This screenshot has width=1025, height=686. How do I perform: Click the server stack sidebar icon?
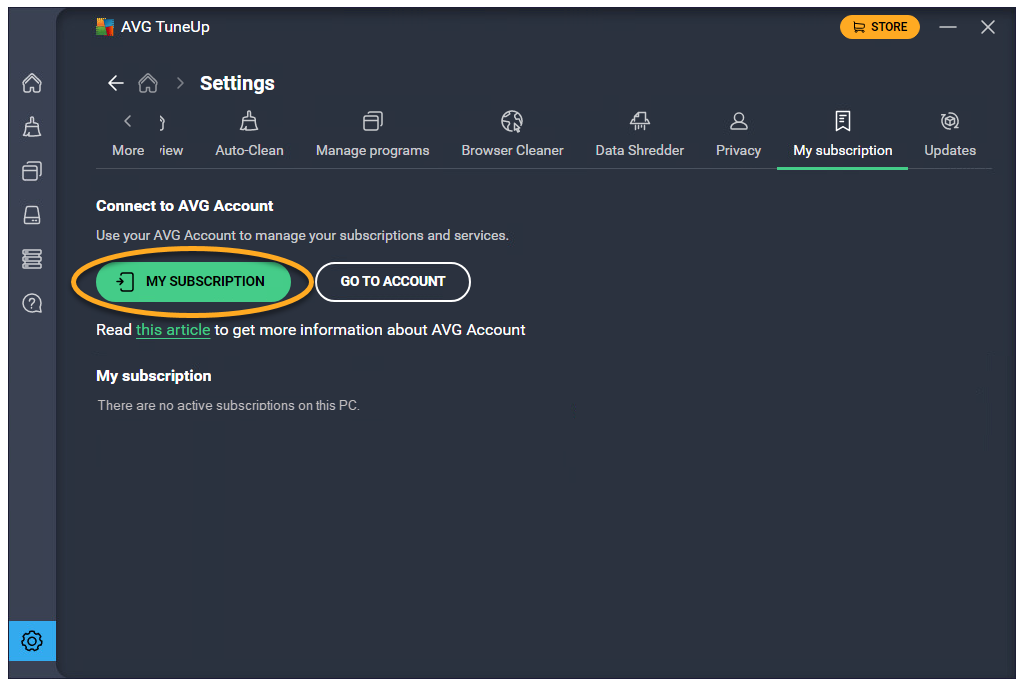[x=32, y=259]
